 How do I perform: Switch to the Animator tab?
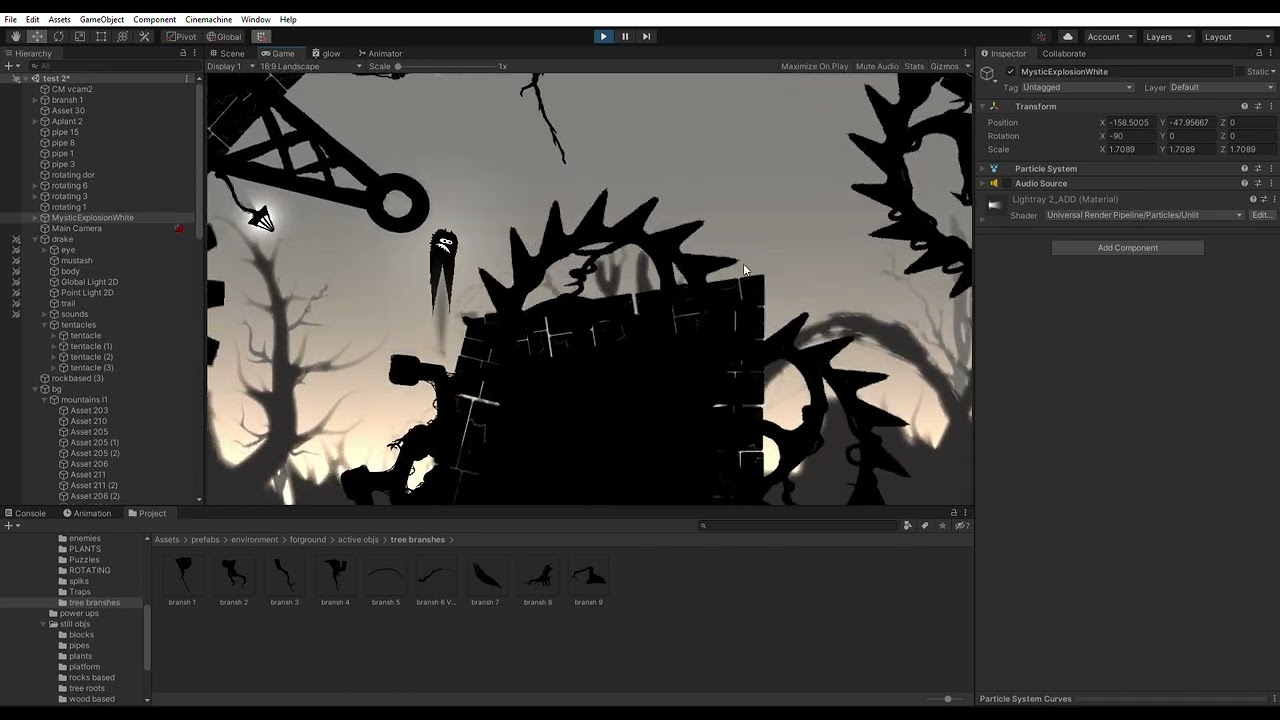coord(379,53)
